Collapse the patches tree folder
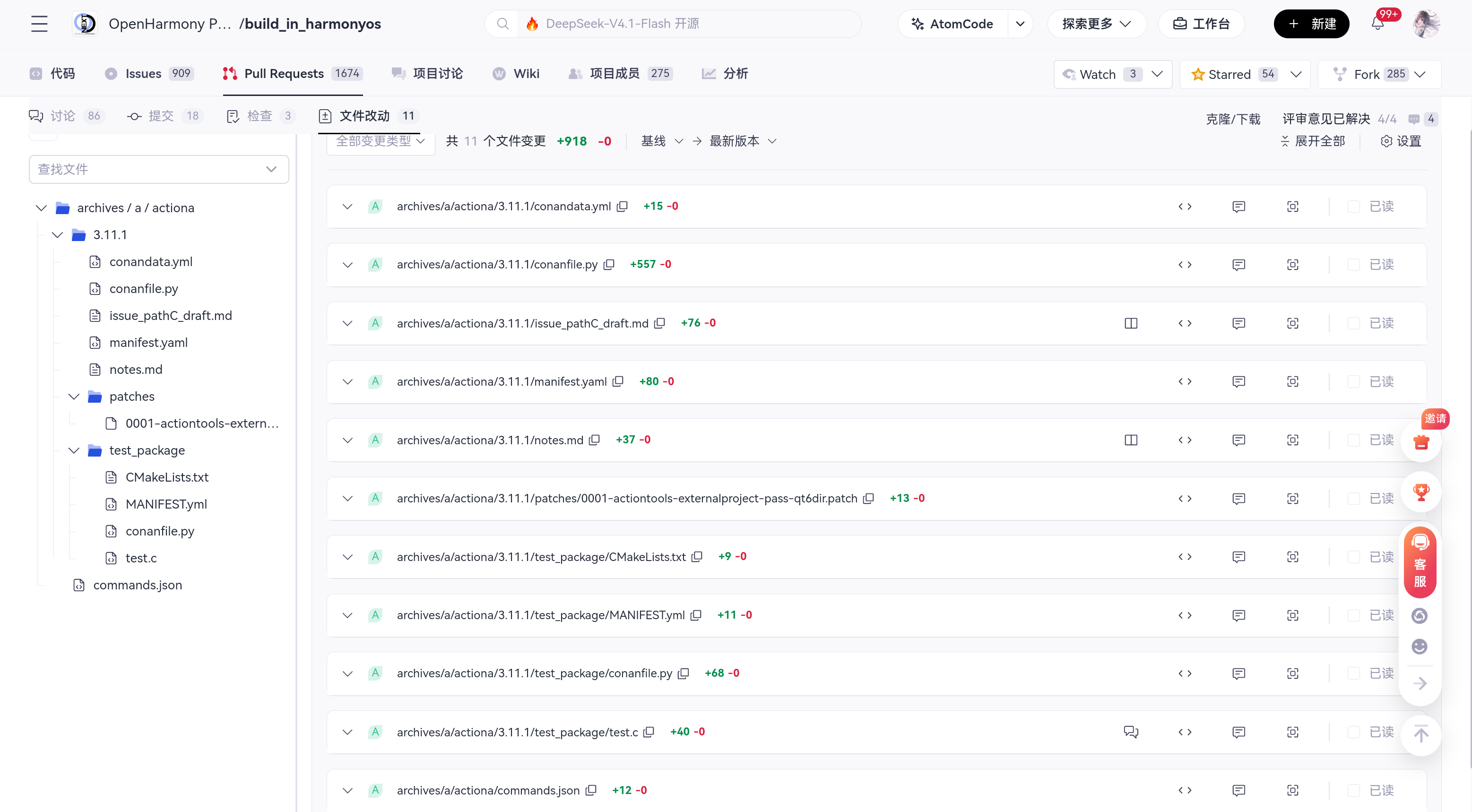The height and width of the screenshot is (812, 1472). 74,397
